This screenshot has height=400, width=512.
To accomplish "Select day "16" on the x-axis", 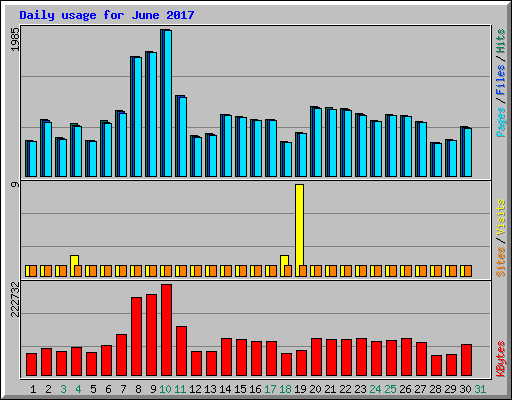I will click(x=255, y=389).
